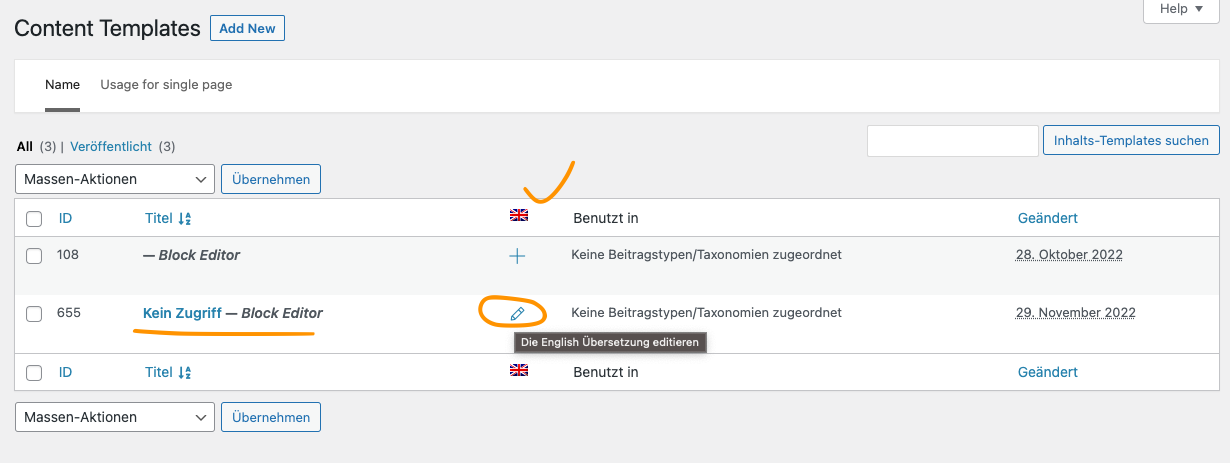Filter by Veröffentlicht link
1230x463 pixels.
tap(111, 146)
